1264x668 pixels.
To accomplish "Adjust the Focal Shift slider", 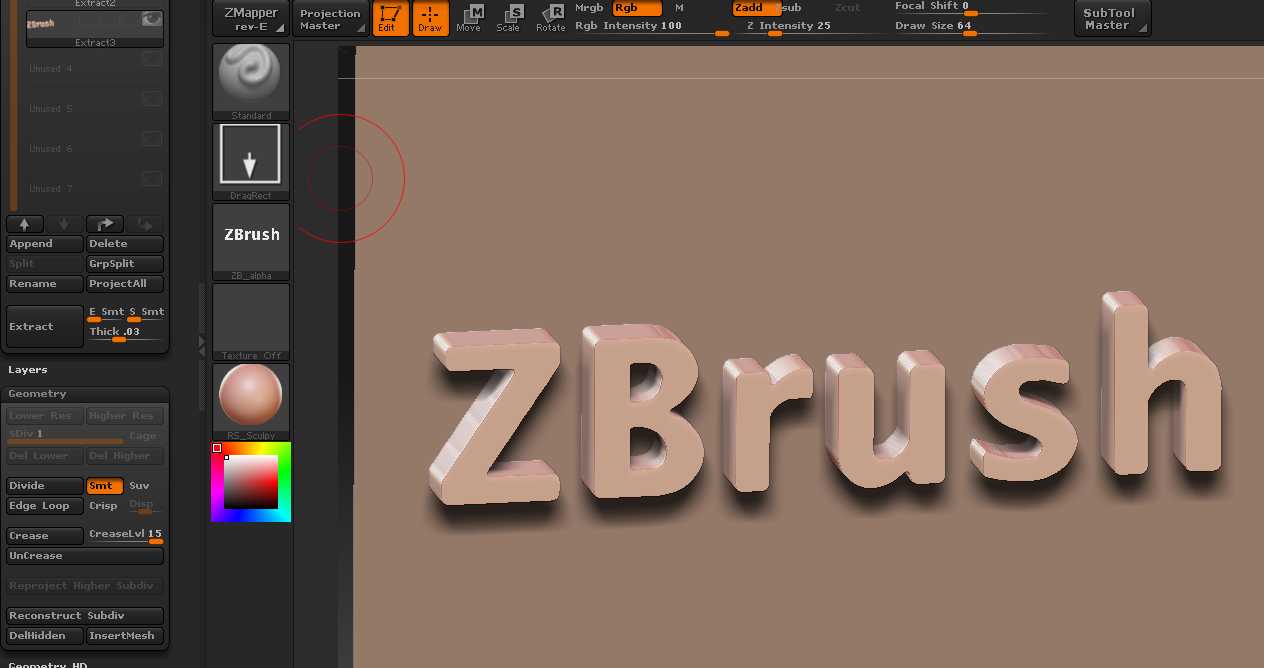I will pos(970,8).
